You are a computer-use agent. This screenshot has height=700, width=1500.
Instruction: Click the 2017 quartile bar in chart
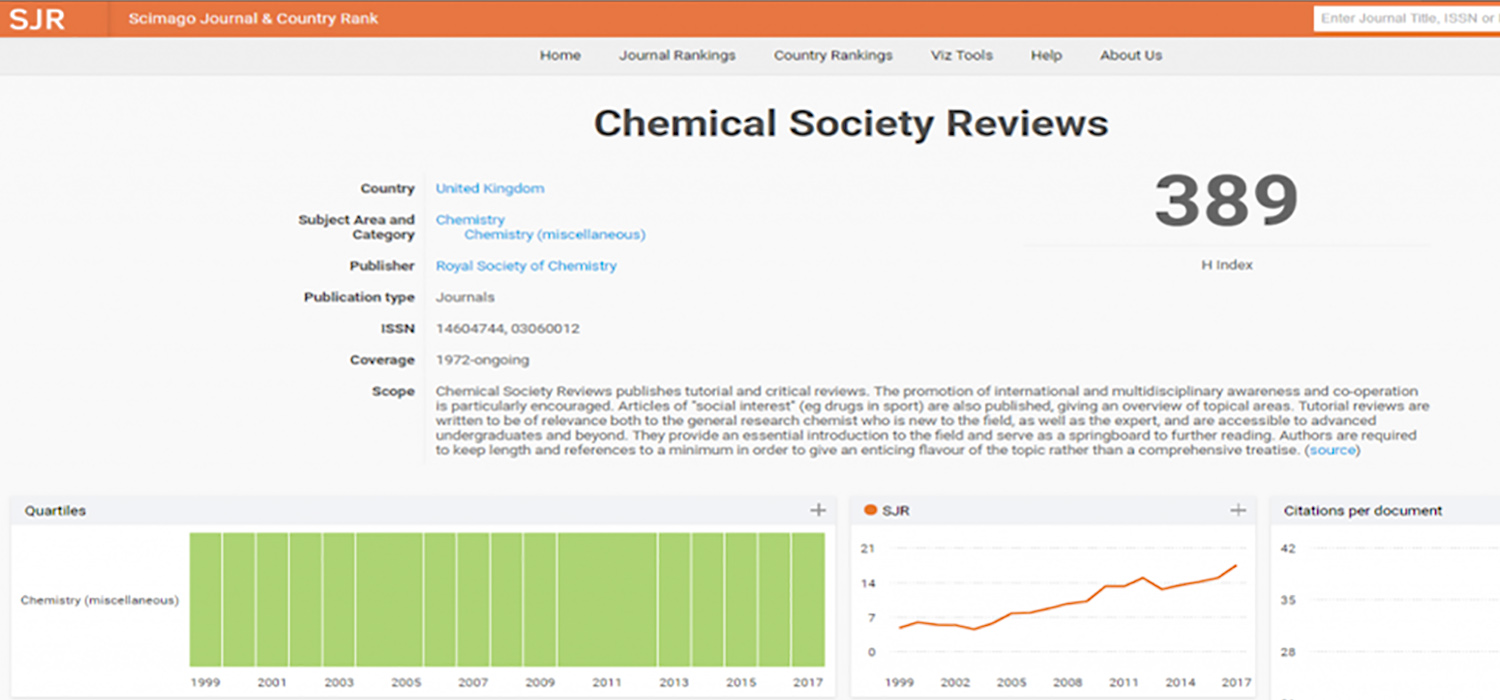808,600
